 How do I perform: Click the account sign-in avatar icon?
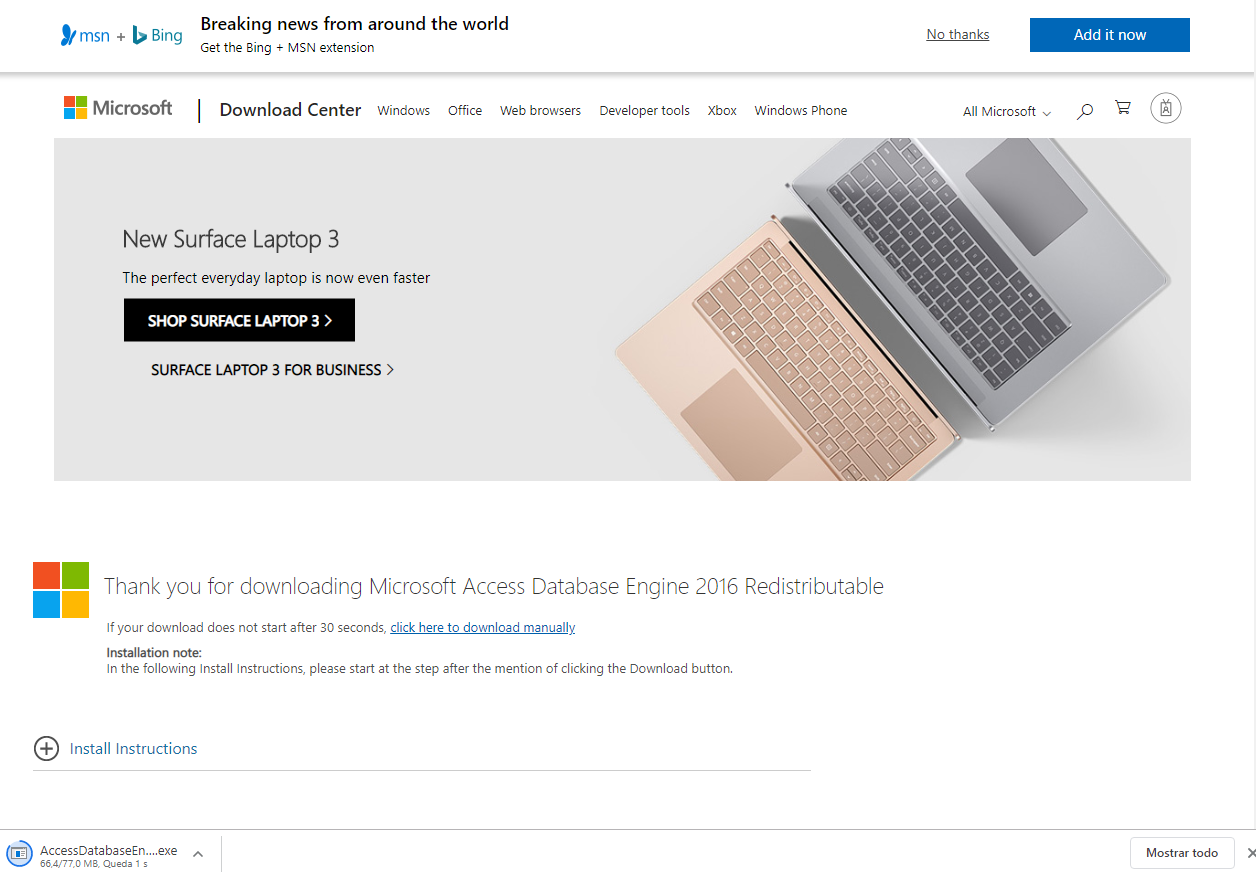(x=1166, y=108)
